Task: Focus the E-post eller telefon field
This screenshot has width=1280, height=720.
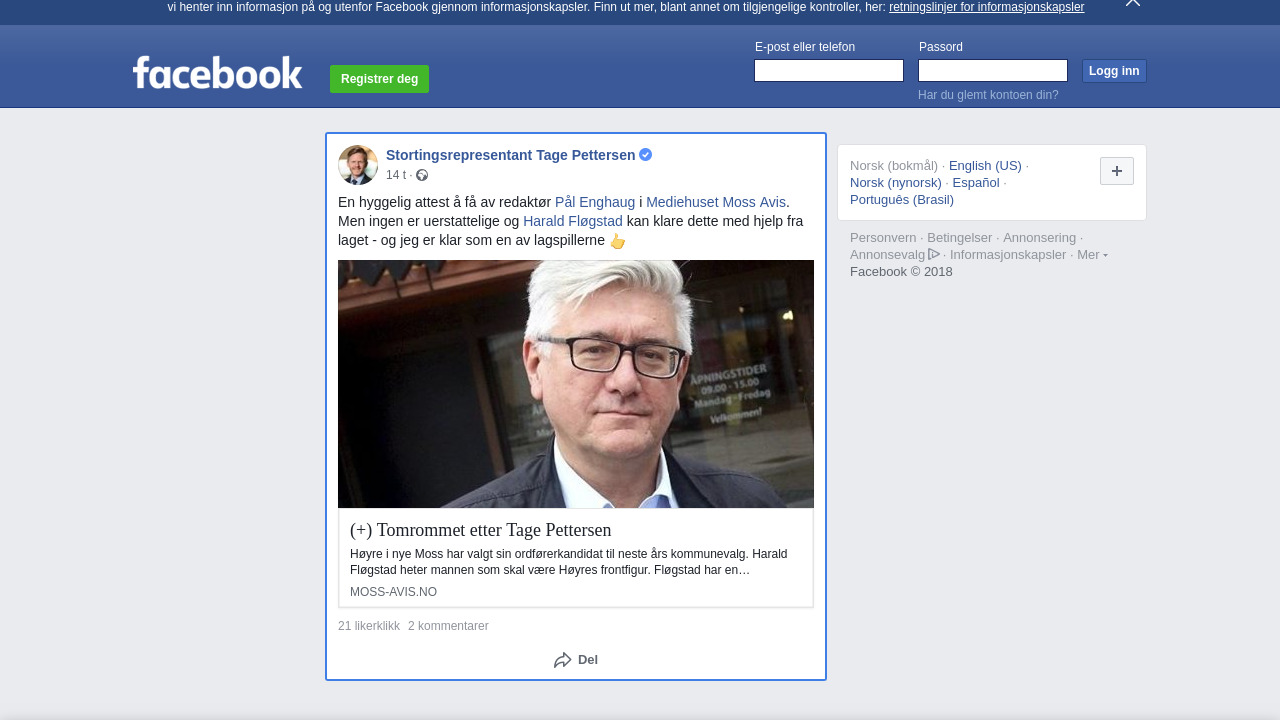Action: (x=828, y=71)
